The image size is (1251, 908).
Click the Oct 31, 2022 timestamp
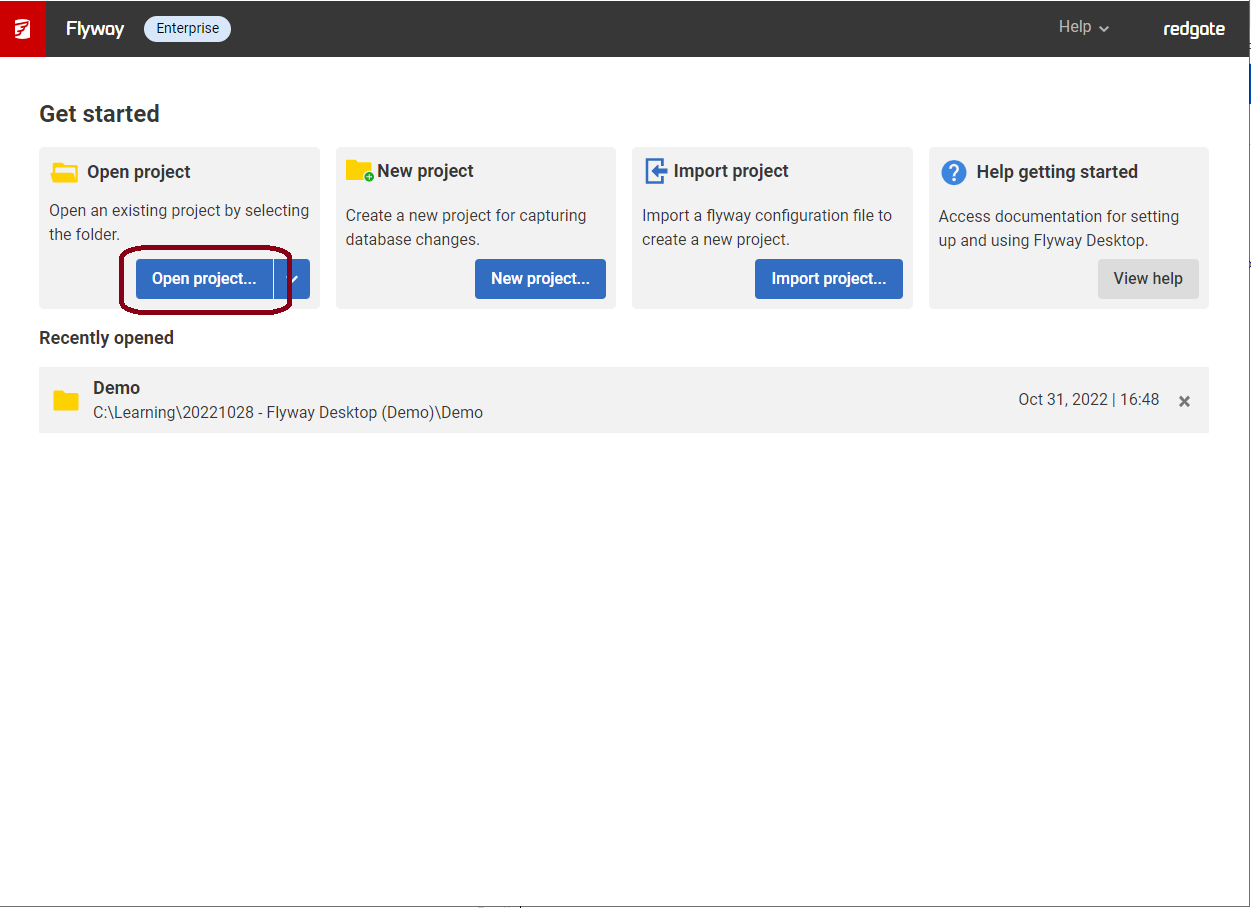pos(1089,400)
